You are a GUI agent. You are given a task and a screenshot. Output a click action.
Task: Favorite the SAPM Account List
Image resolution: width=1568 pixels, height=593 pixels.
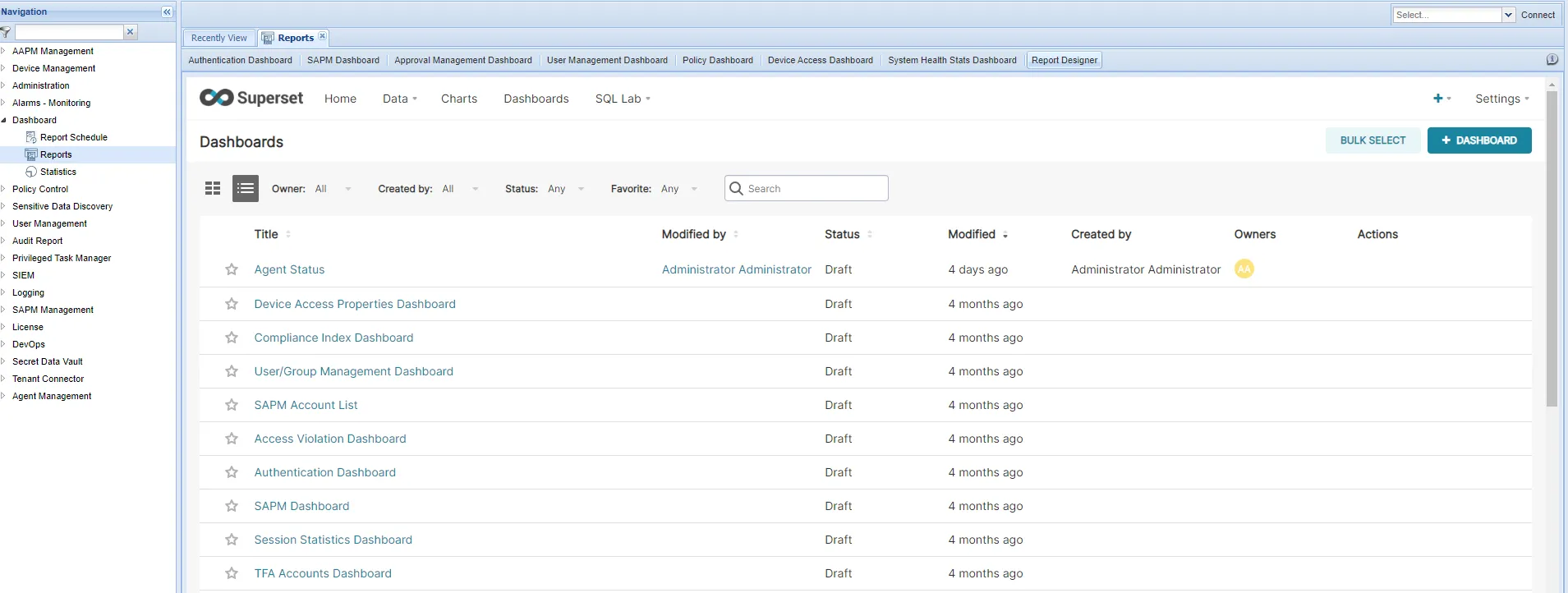(x=232, y=405)
